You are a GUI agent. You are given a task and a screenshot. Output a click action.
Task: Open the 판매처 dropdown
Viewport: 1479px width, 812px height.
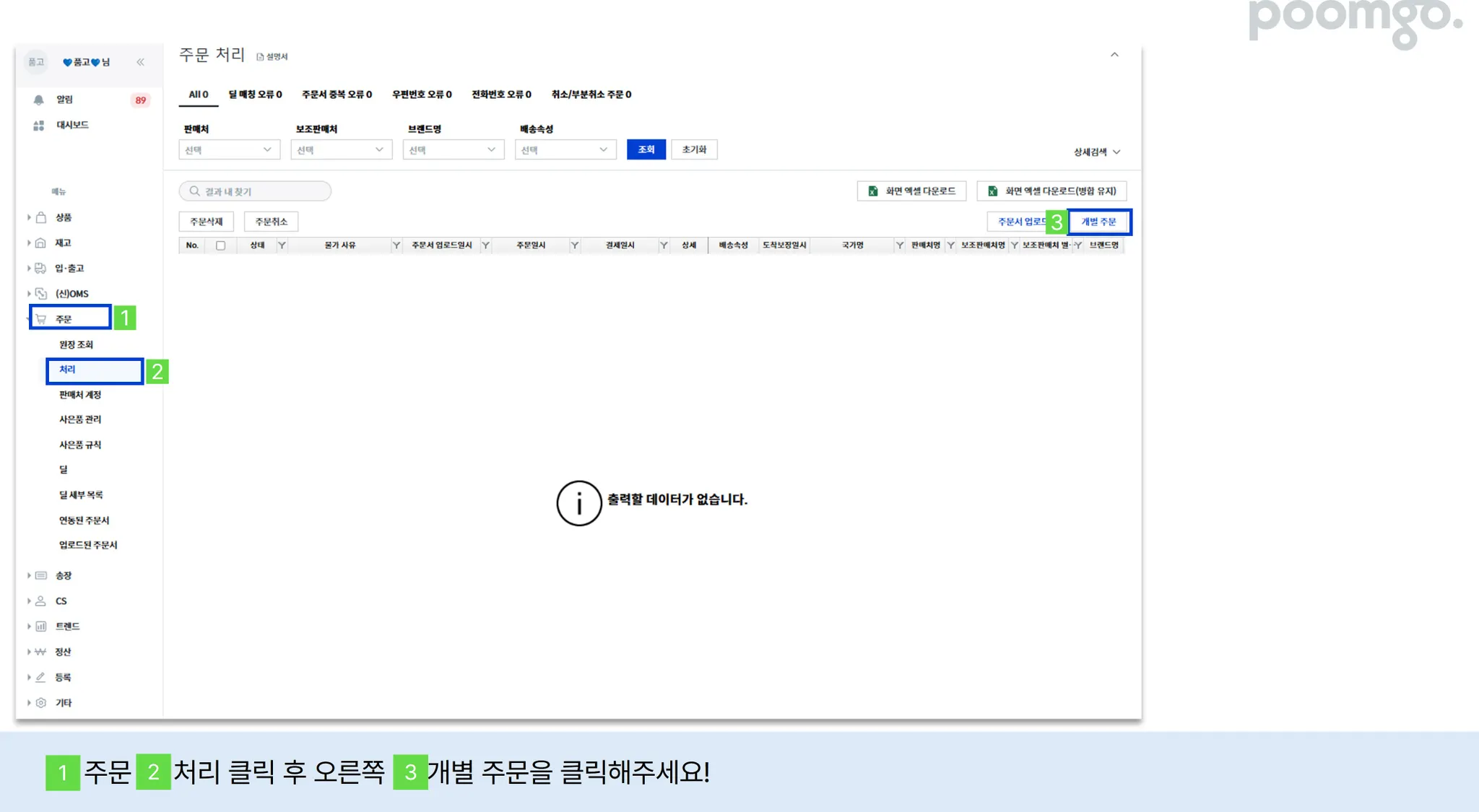click(x=229, y=150)
